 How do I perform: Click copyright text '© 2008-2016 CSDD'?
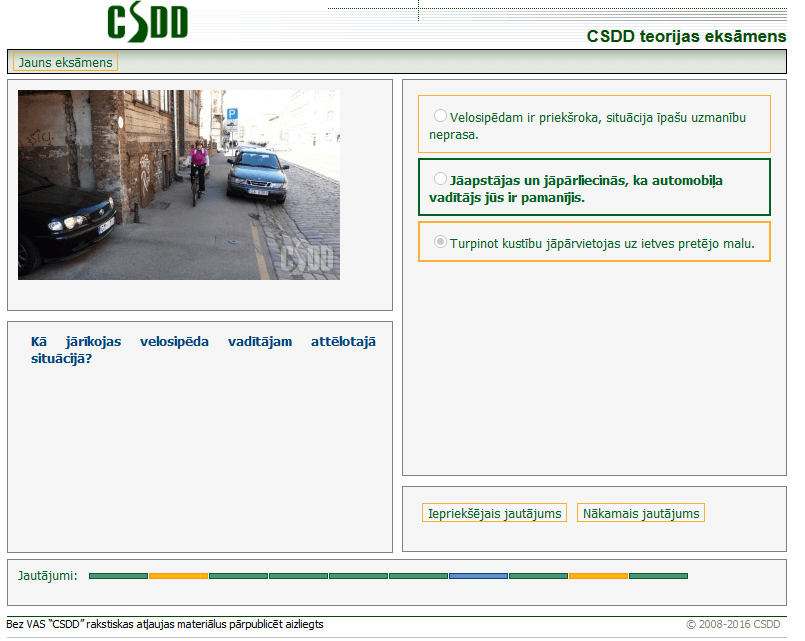pyautogui.click(x=733, y=624)
